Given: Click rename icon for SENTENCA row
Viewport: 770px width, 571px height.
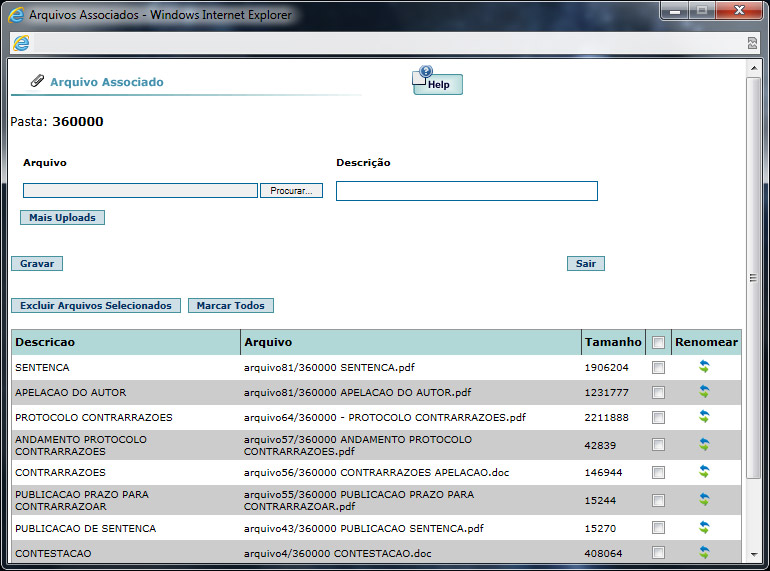Looking at the screenshot, I should (x=704, y=367).
